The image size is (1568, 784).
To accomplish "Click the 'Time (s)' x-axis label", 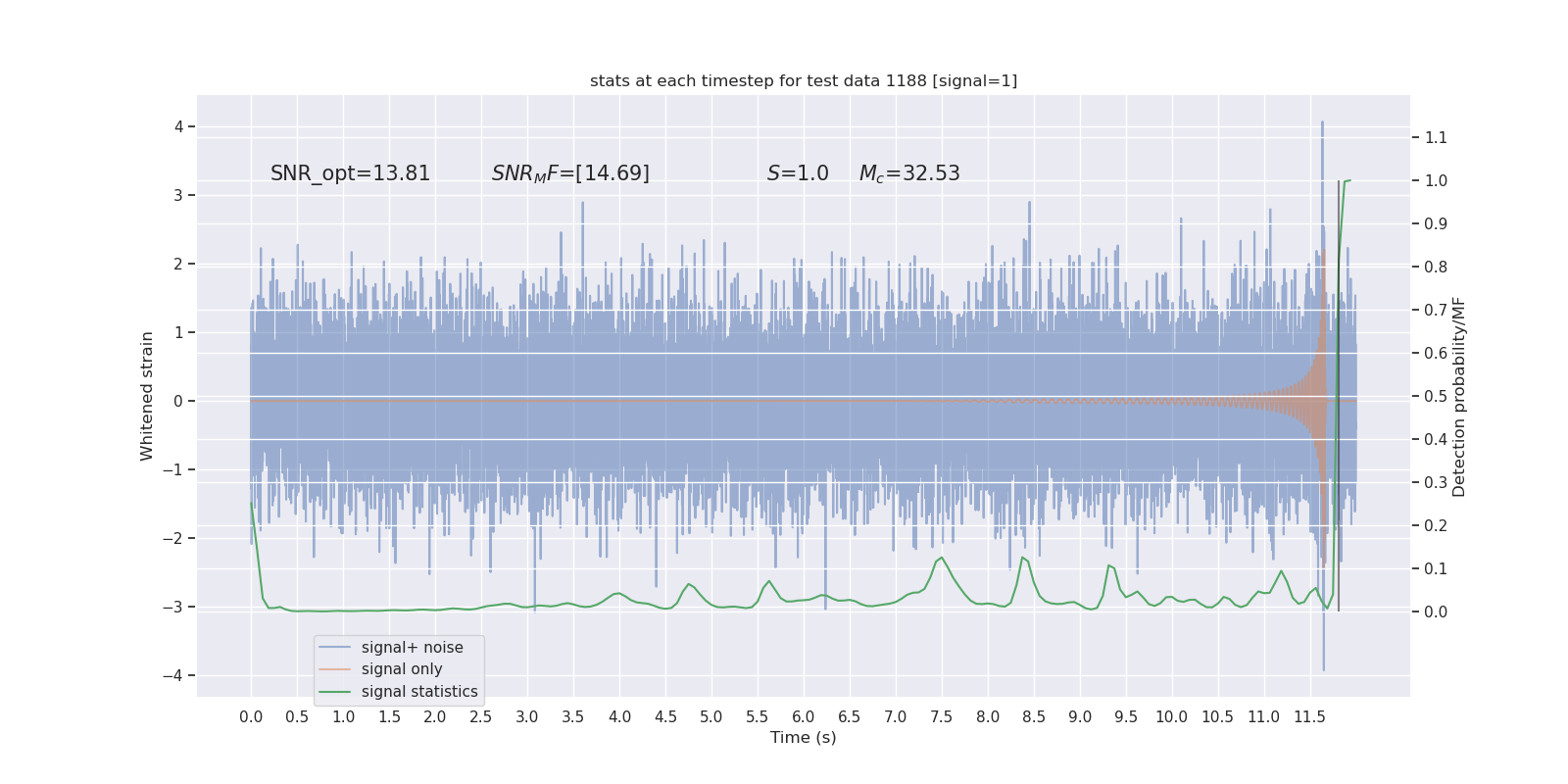I will tap(804, 737).
